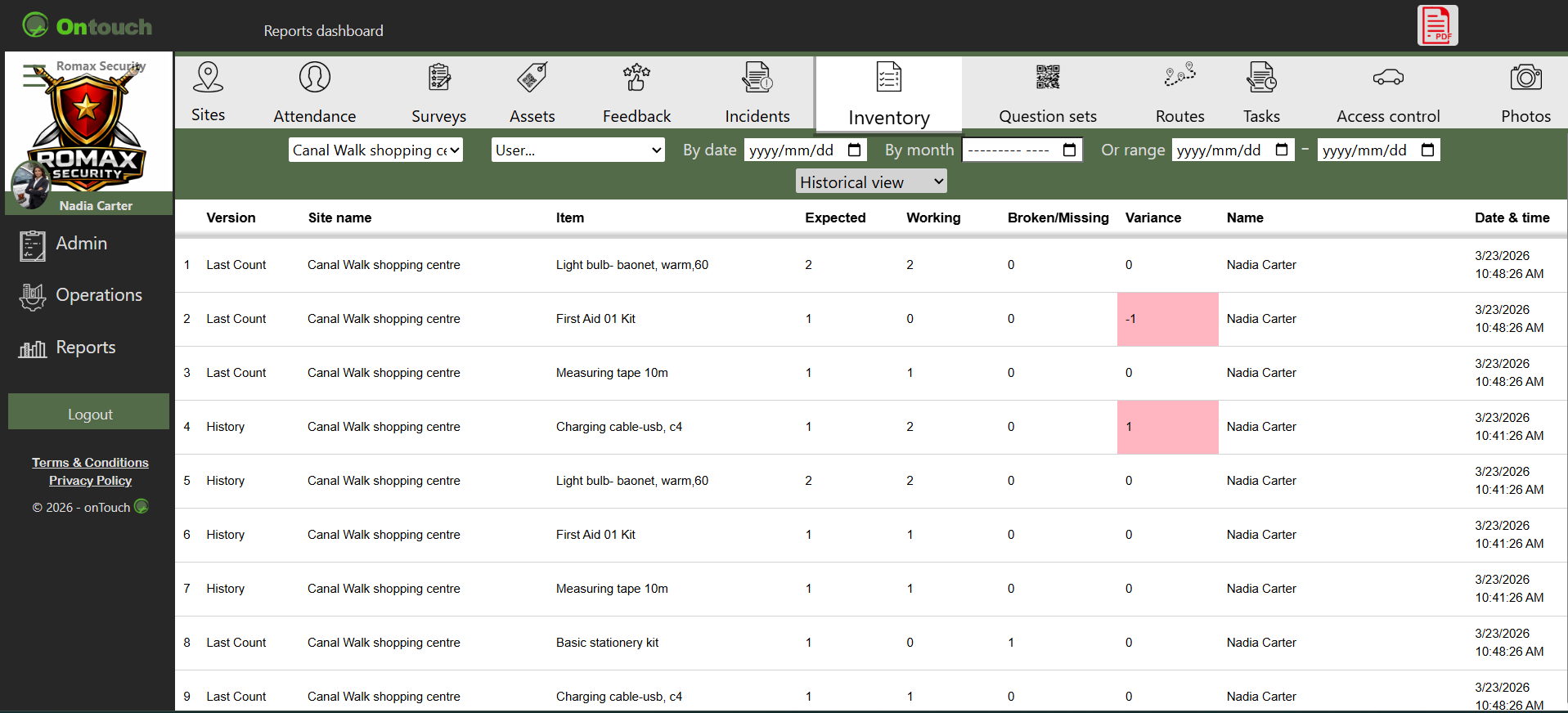The height and width of the screenshot is (713, 1568).
Task: Export report using the PDF icon
Action: coord(1436,25)
